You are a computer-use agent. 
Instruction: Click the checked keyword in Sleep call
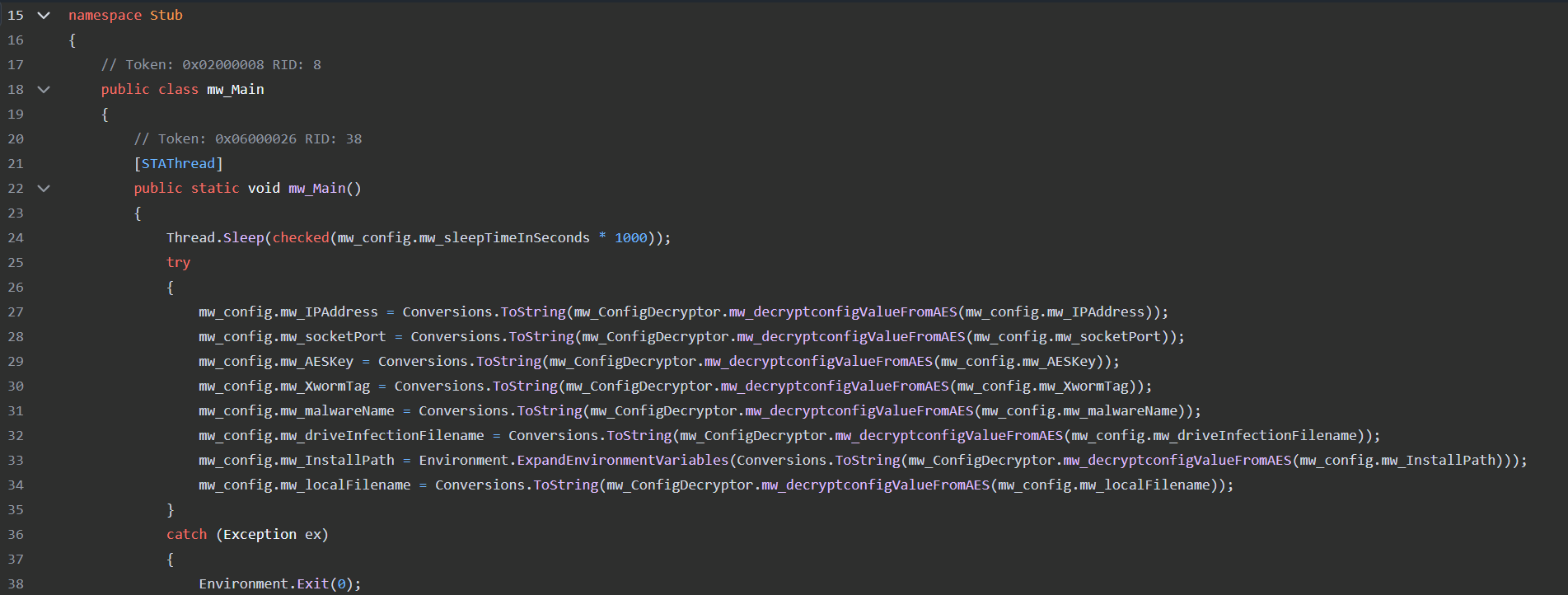(301, 238)
